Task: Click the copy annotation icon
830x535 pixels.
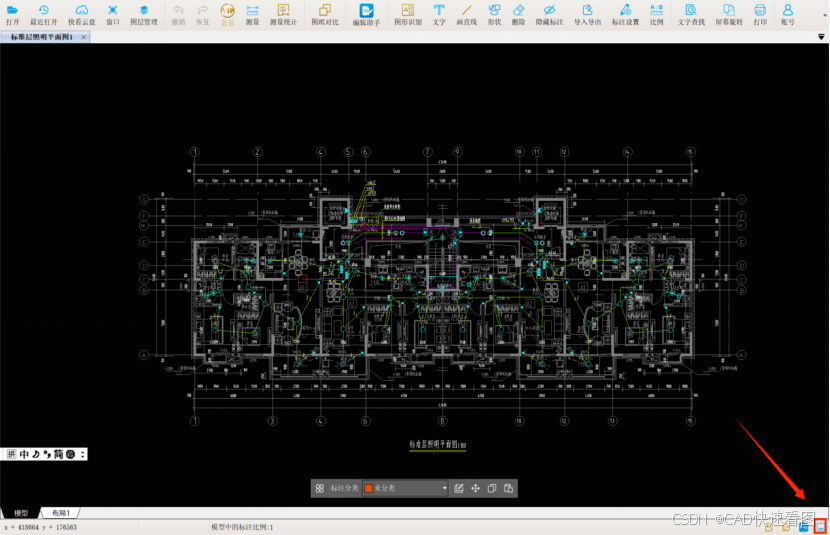Action: point(492,488)
